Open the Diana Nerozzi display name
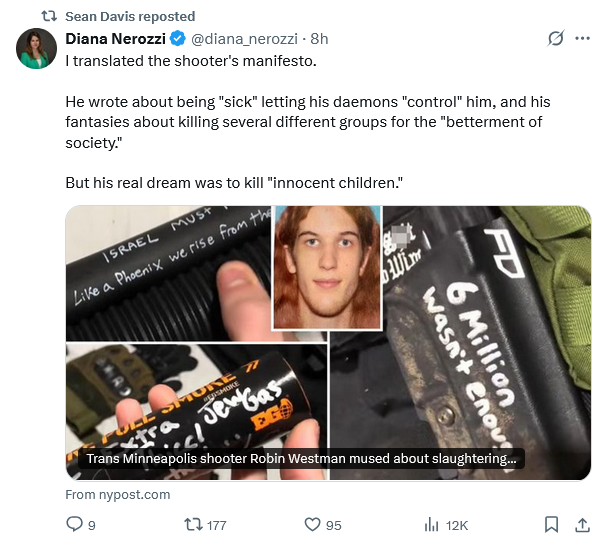Screen dimensions: 609x547 [116, 39]
